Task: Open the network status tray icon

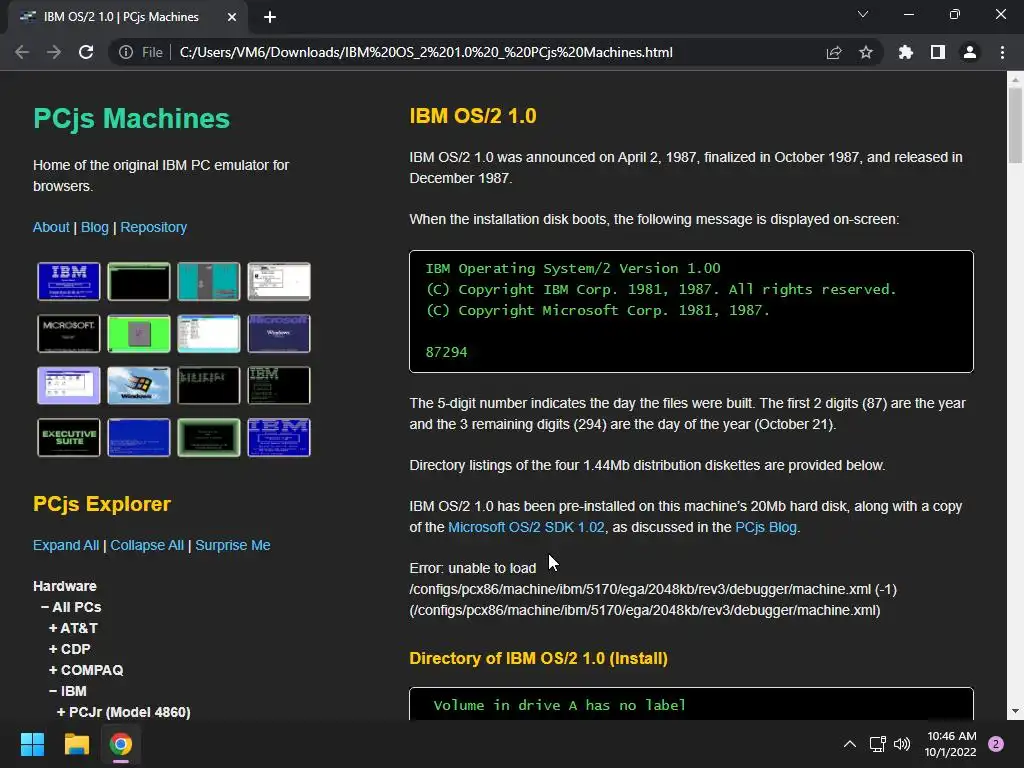Action: (877, 744)
